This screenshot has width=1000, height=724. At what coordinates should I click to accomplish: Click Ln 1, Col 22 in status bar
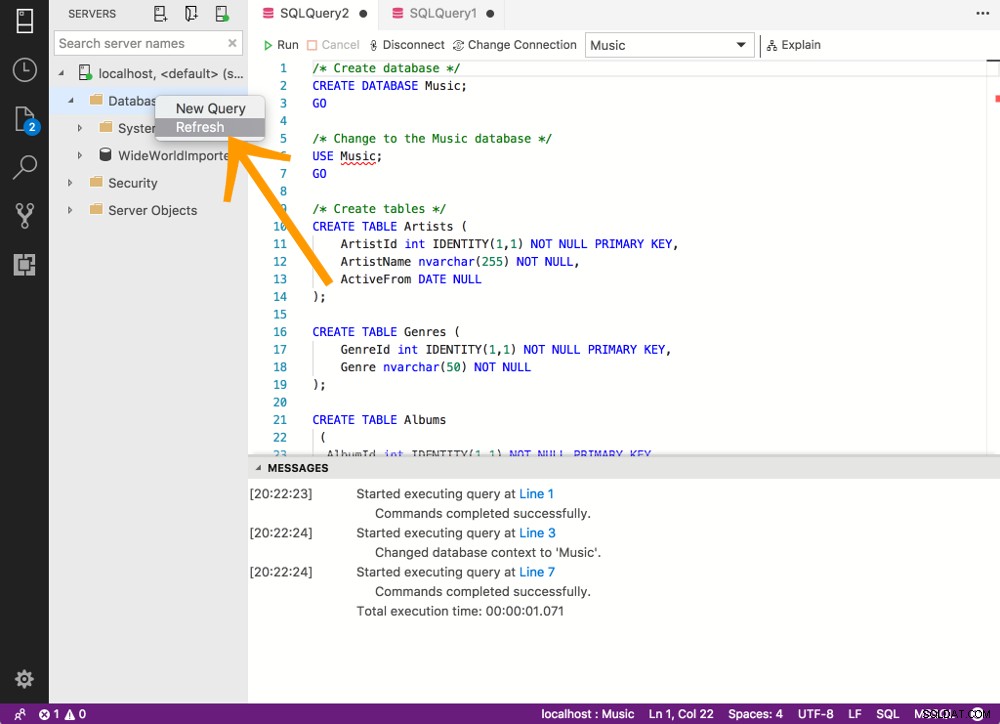click(680, 714)
